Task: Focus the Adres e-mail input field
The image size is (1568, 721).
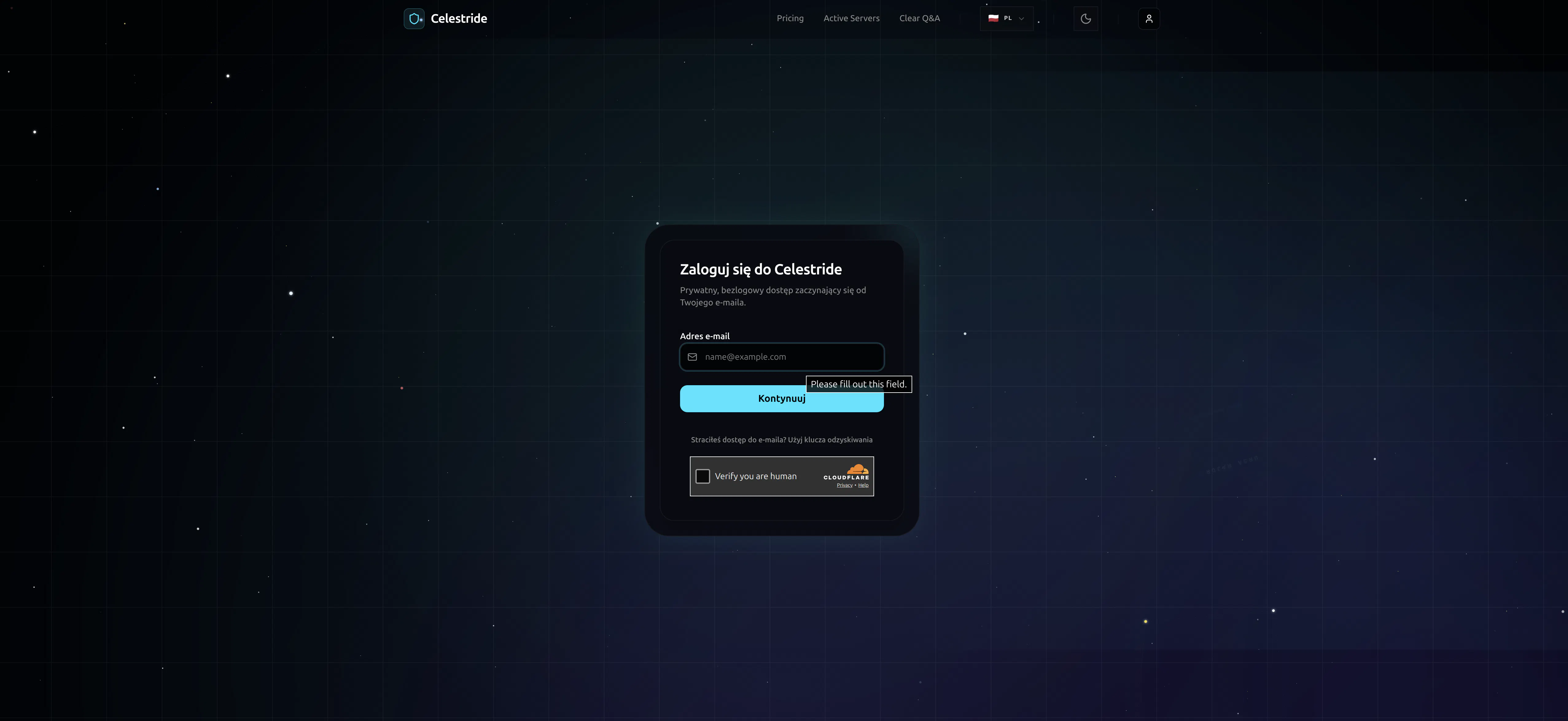Action: [x=782, y=357]
